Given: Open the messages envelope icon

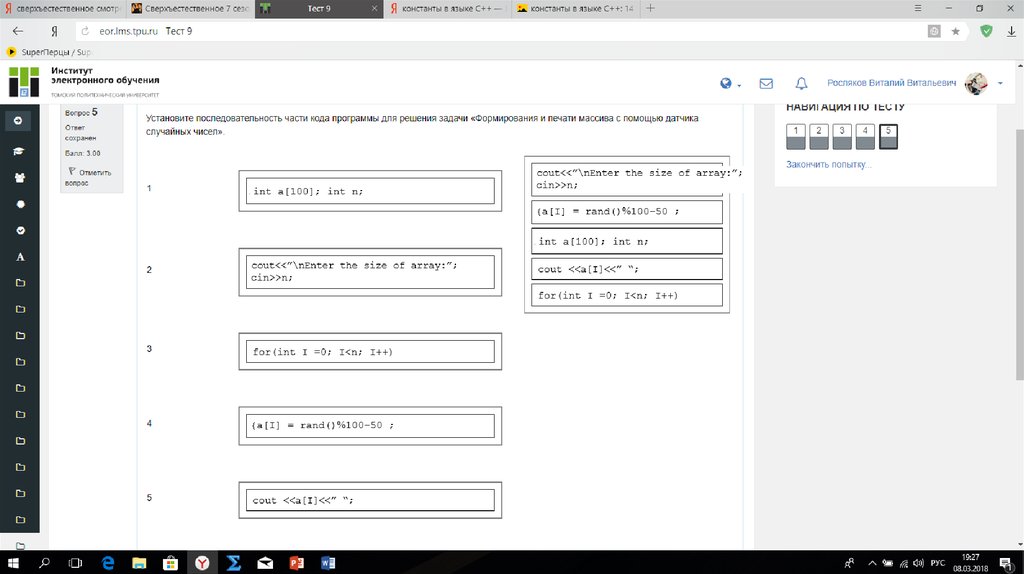Looking at the screenshot, I should pos(766,84).
